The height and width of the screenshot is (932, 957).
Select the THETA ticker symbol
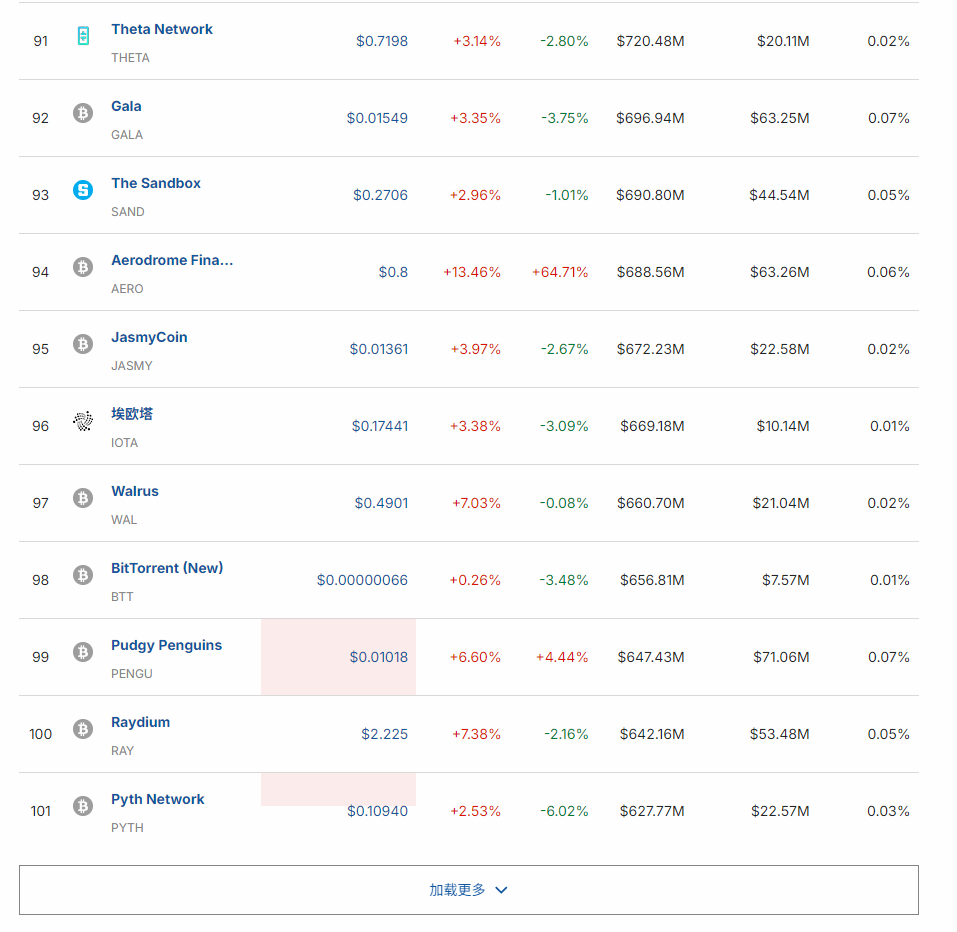130,57
